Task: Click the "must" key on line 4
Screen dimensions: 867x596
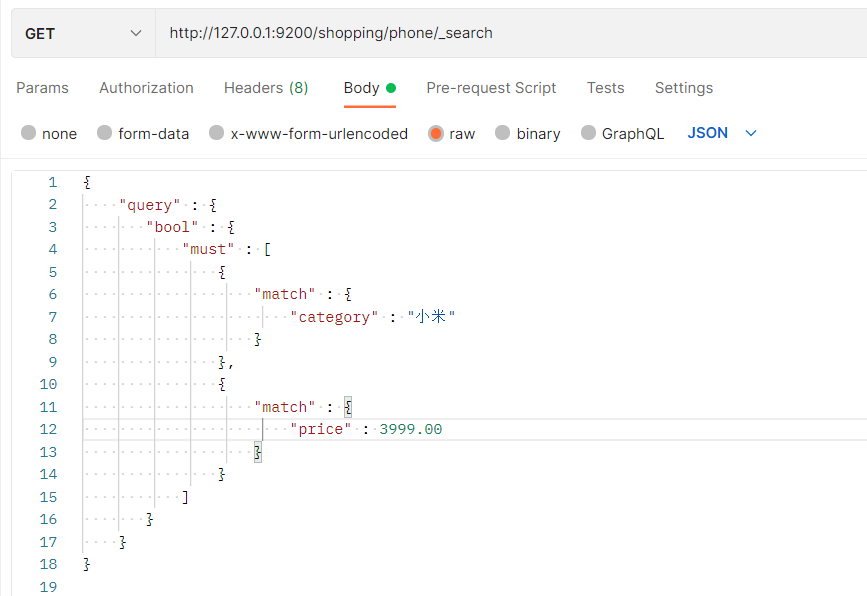Action: (x=208, y=249)
